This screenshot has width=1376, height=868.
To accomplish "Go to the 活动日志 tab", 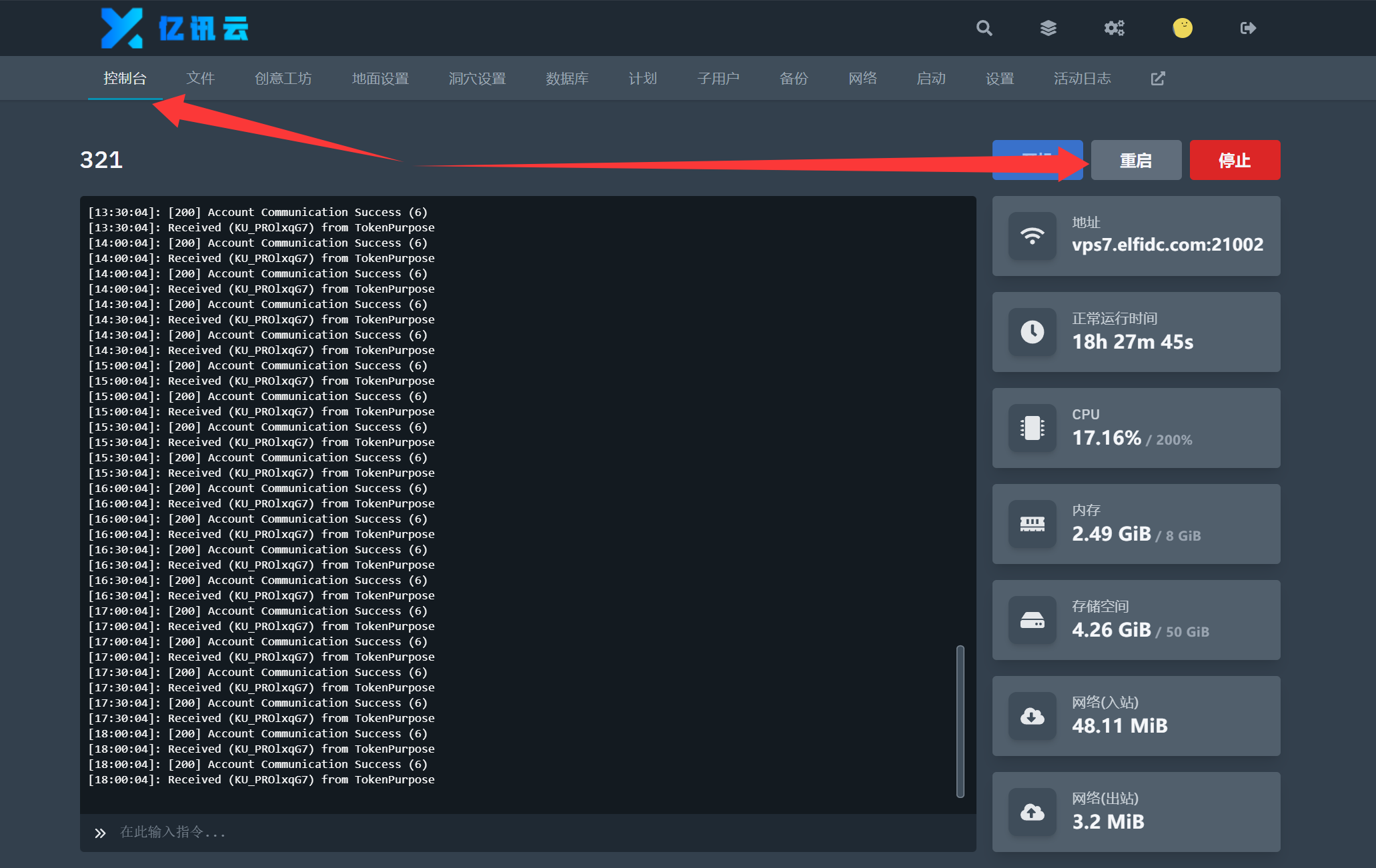I will (x=1082, y=79).
